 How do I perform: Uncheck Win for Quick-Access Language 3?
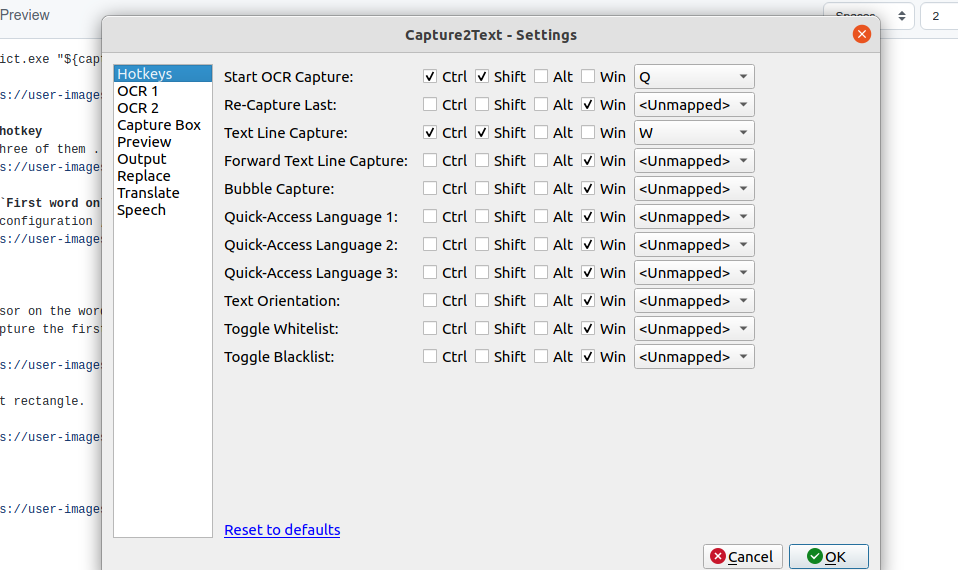[588, 272]
